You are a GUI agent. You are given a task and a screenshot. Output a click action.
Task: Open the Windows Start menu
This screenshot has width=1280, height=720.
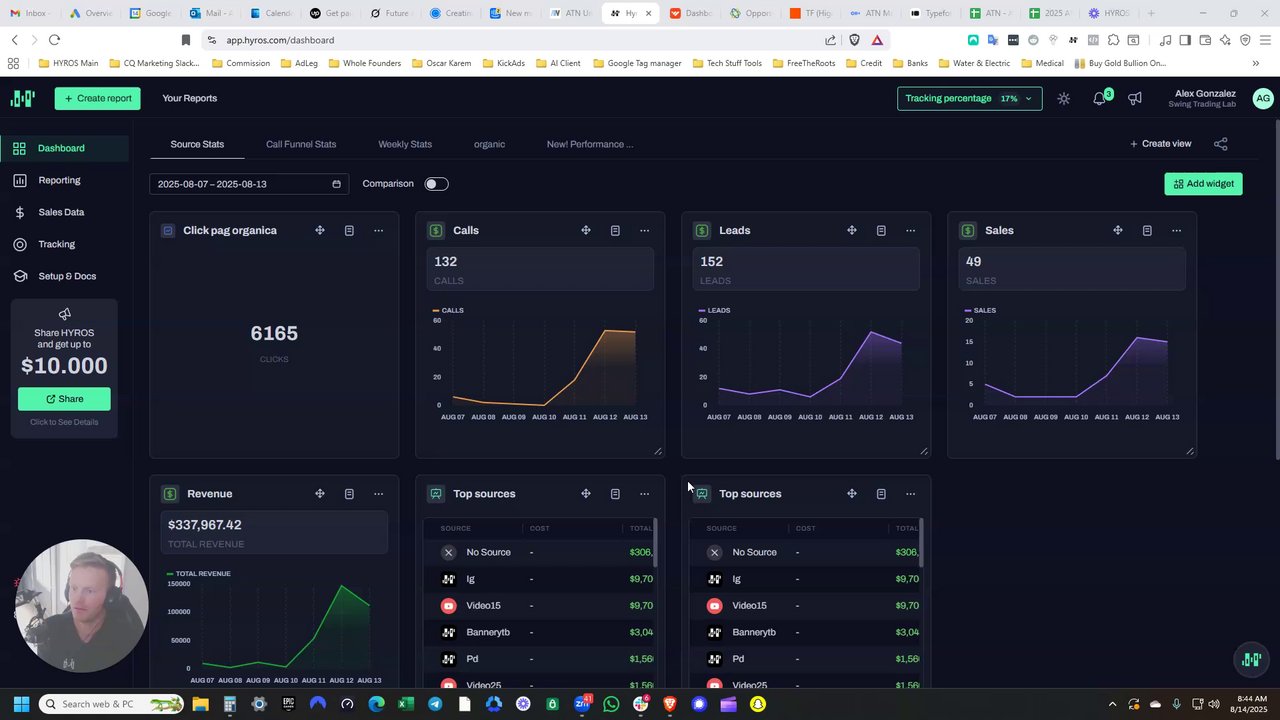pos(21,704)
